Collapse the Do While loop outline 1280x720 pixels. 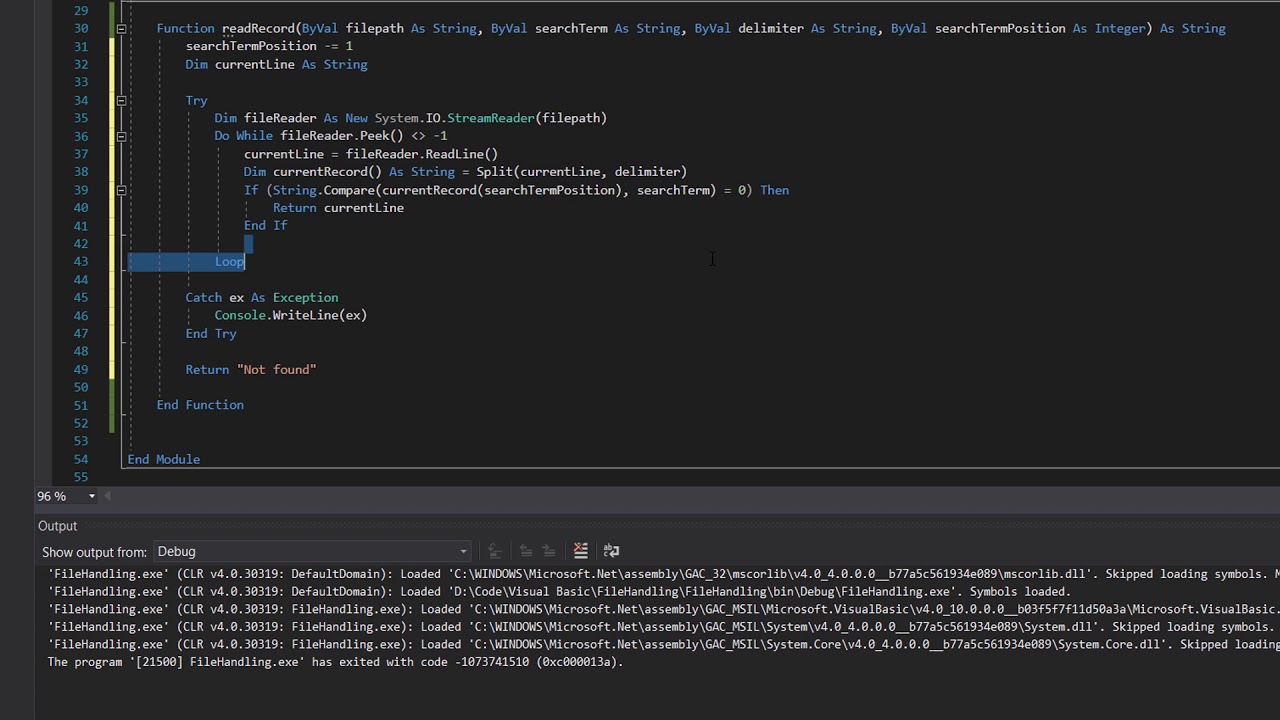pyautogui.click(x=121, y=136)
